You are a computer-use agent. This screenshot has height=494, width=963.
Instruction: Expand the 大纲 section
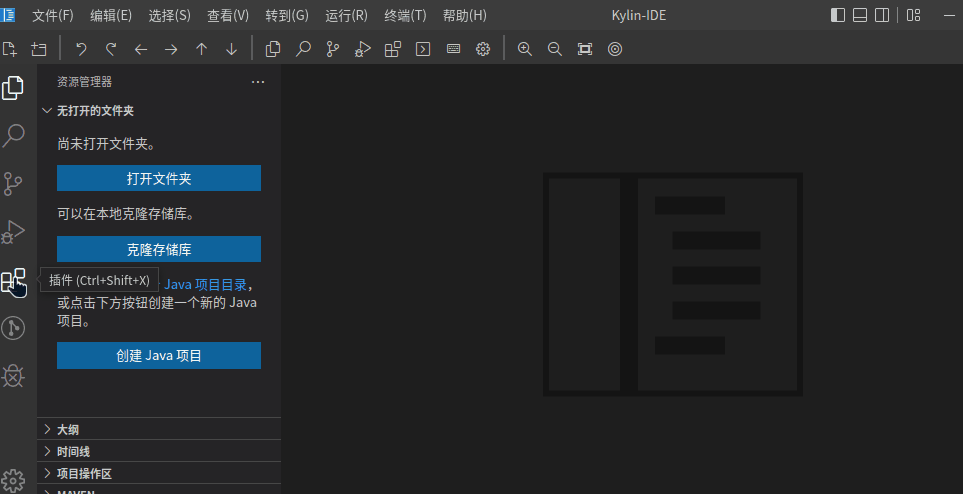pyautogui.click(x=68, y=429)
